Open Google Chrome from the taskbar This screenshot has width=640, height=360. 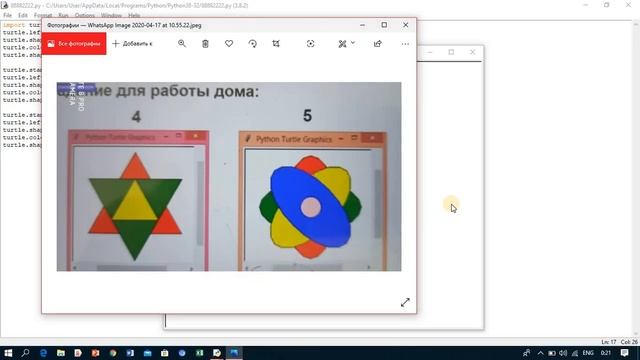pyautogui.click(x=113, y=353)
